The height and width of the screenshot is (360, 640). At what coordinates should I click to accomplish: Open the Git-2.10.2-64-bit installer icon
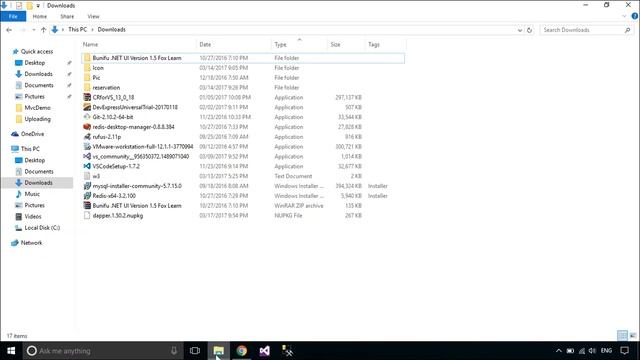click(87, 117)
